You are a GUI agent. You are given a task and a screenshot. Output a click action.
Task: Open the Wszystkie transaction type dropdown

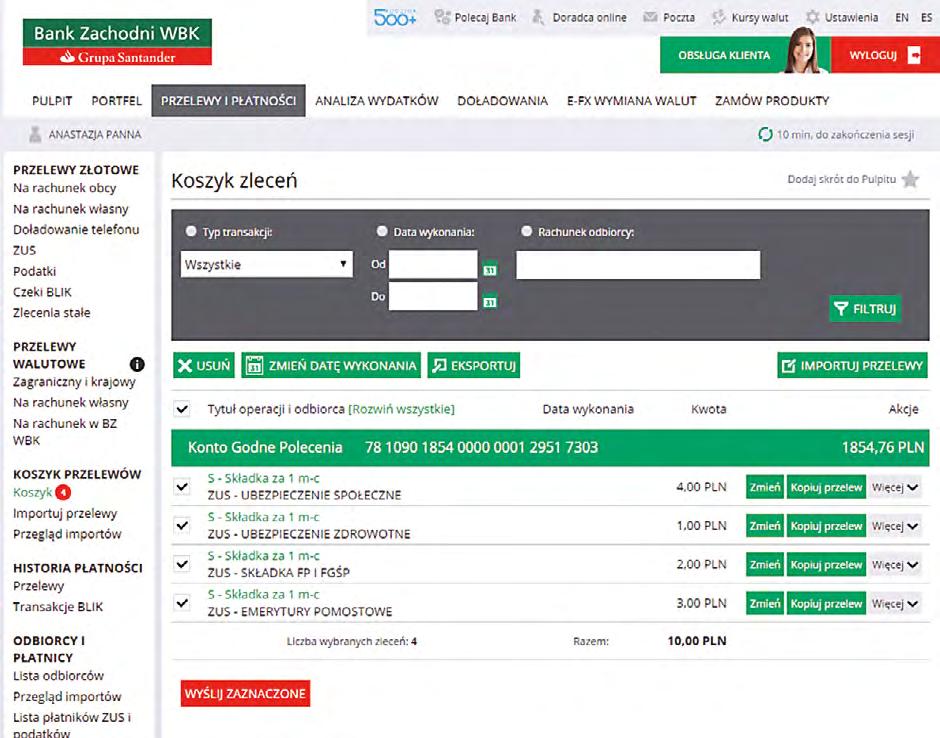[267, 264]
